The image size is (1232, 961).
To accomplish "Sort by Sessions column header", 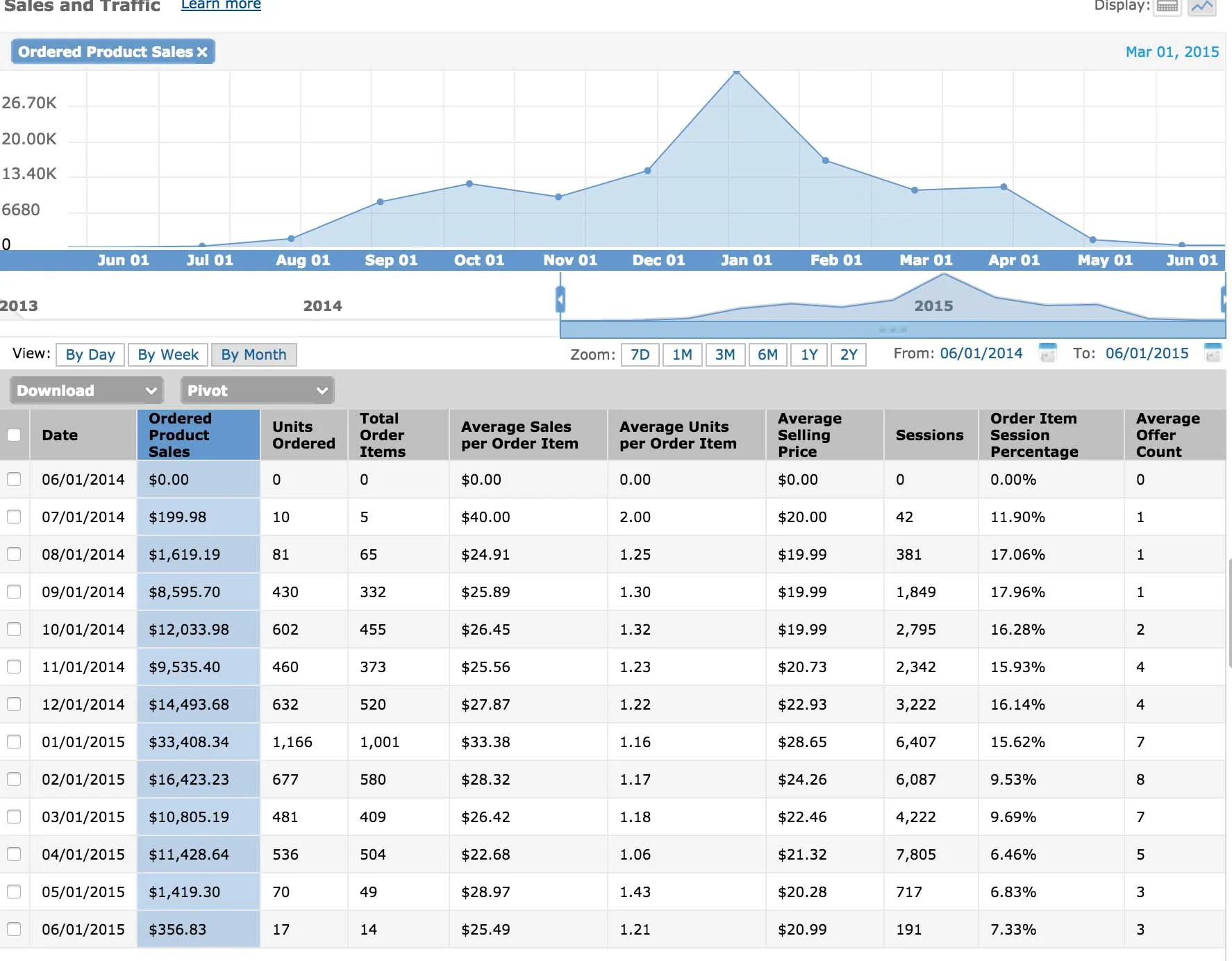I will [x=929, y=435].
